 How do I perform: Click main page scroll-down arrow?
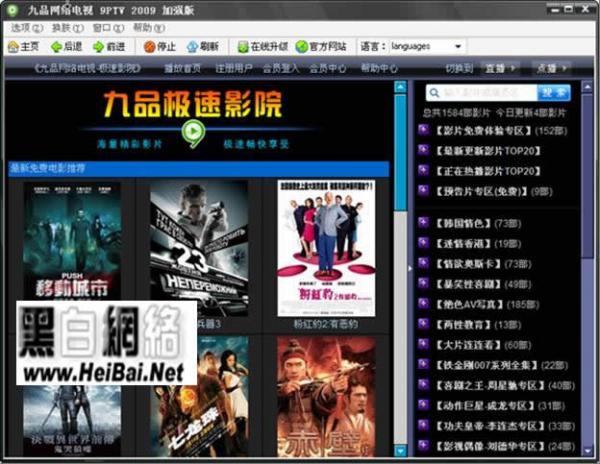(x=400, y=451)
